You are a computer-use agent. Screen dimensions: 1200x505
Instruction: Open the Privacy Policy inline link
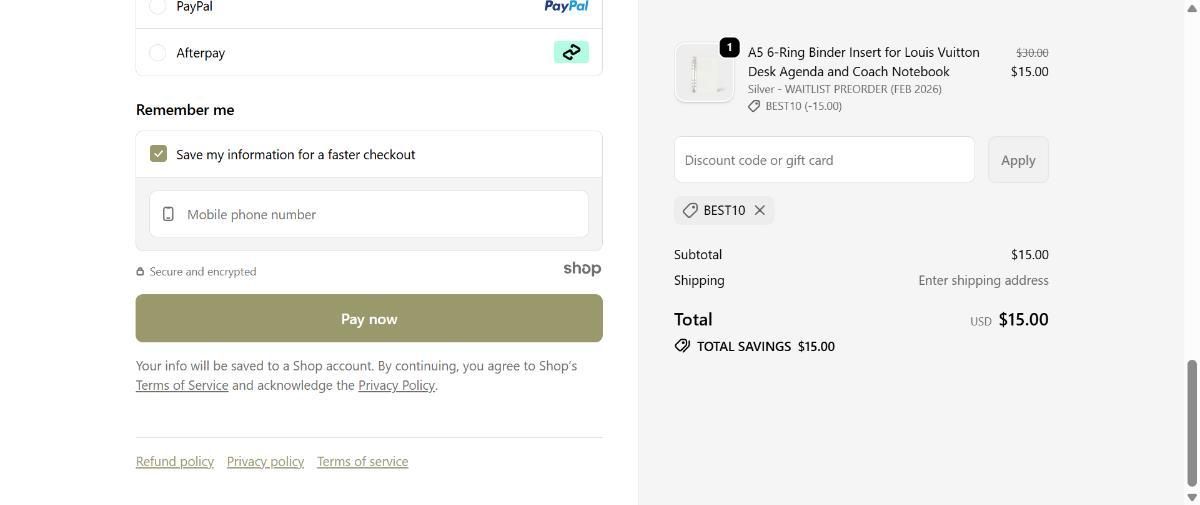[x=396, y=385]
